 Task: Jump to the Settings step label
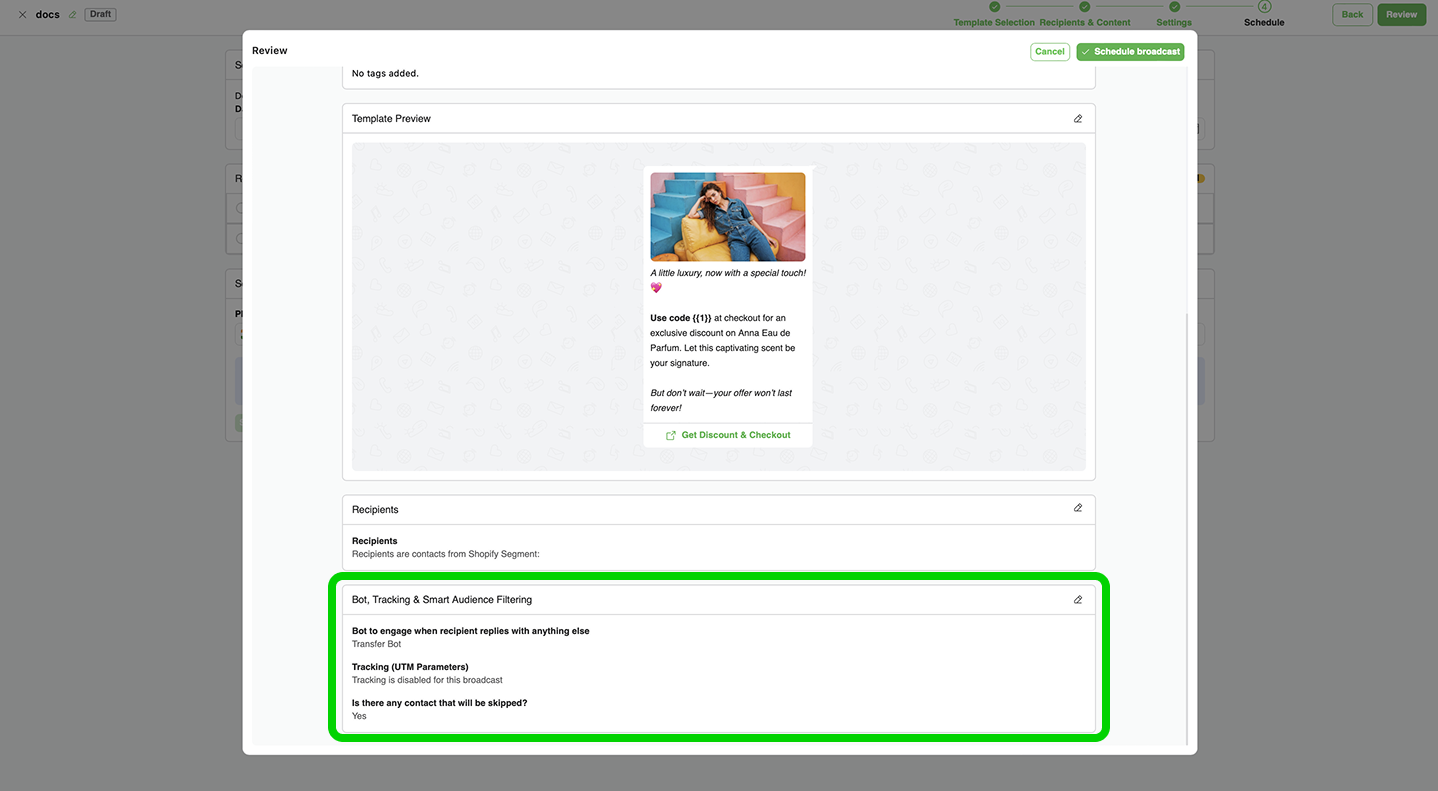tap(1174, 22)
